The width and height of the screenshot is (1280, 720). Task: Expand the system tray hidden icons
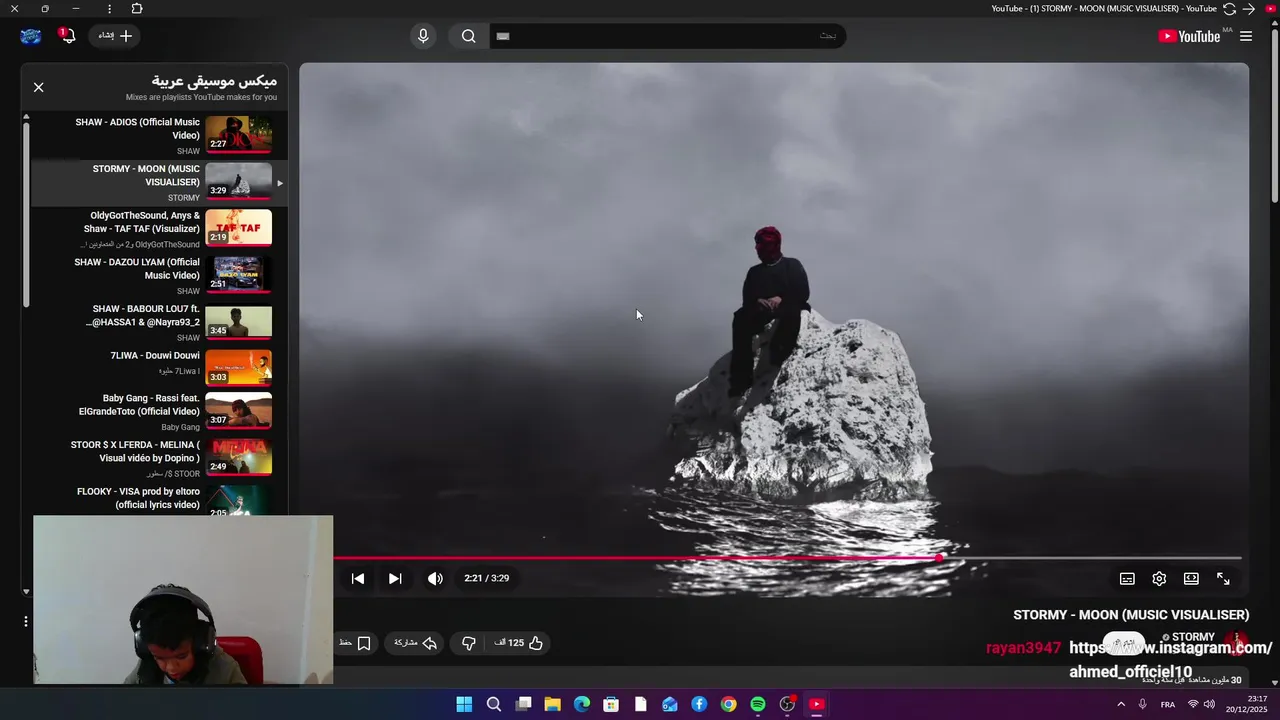(x=1121, y=704)
